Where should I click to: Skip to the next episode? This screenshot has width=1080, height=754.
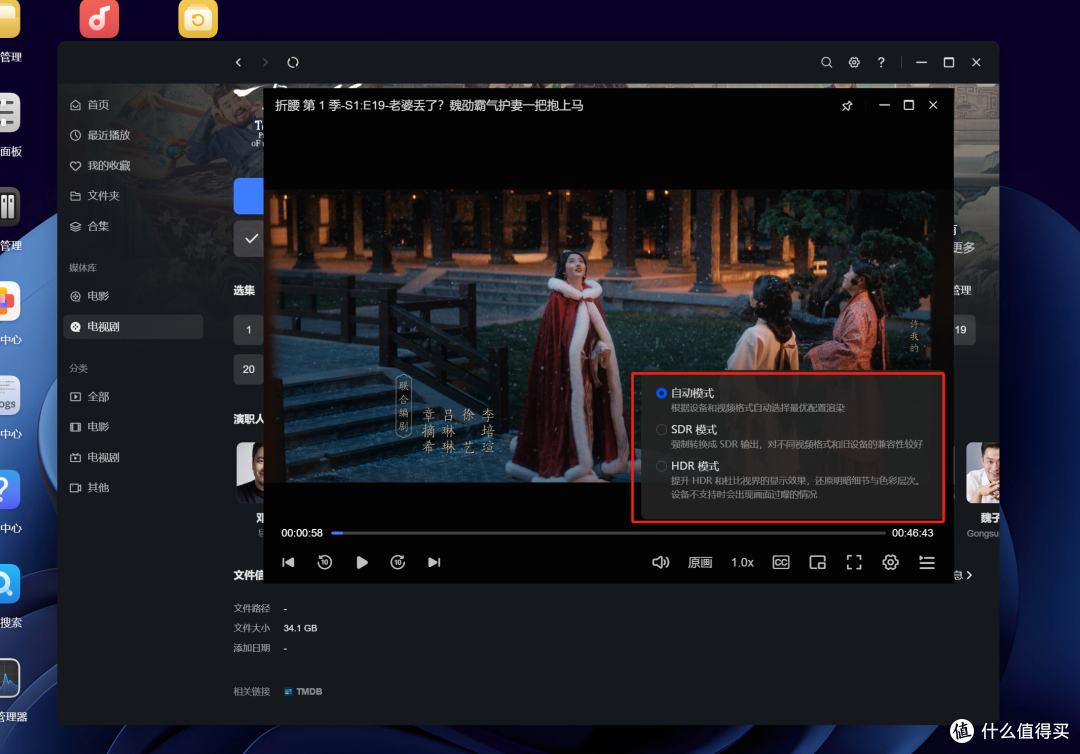pyautogui.click(x=434, y=563)
